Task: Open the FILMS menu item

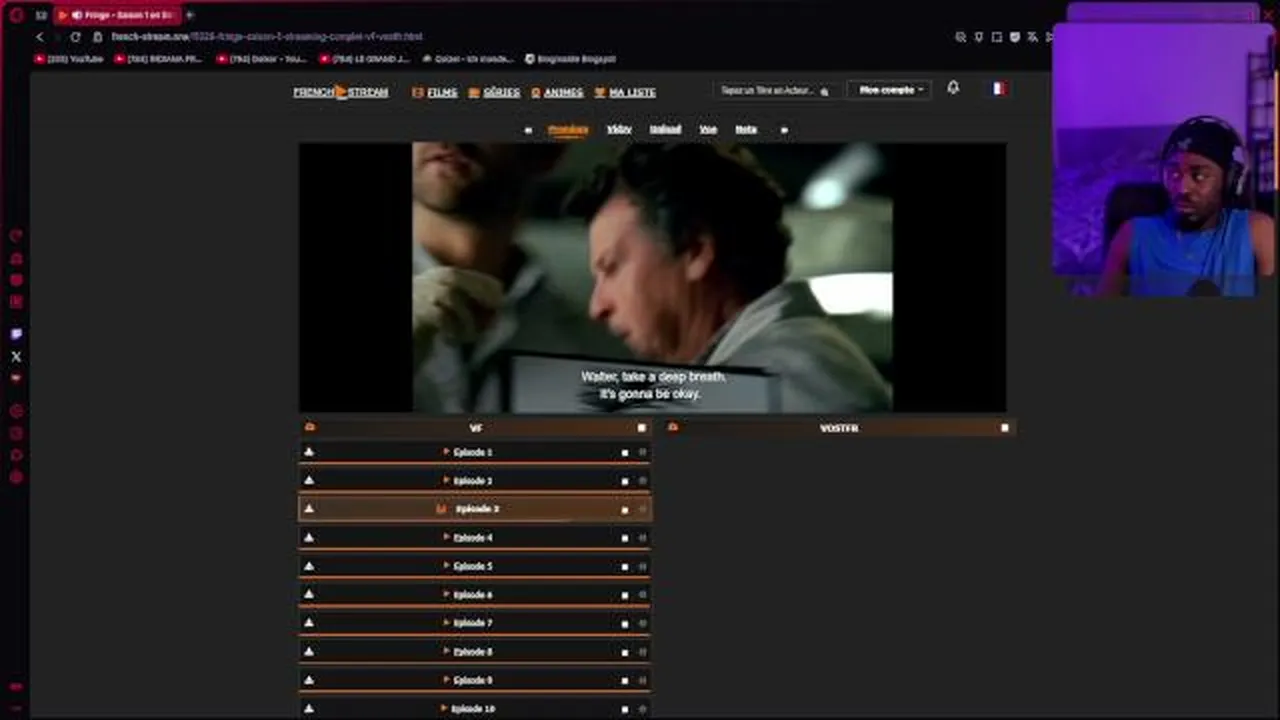Action: (435, 92)
